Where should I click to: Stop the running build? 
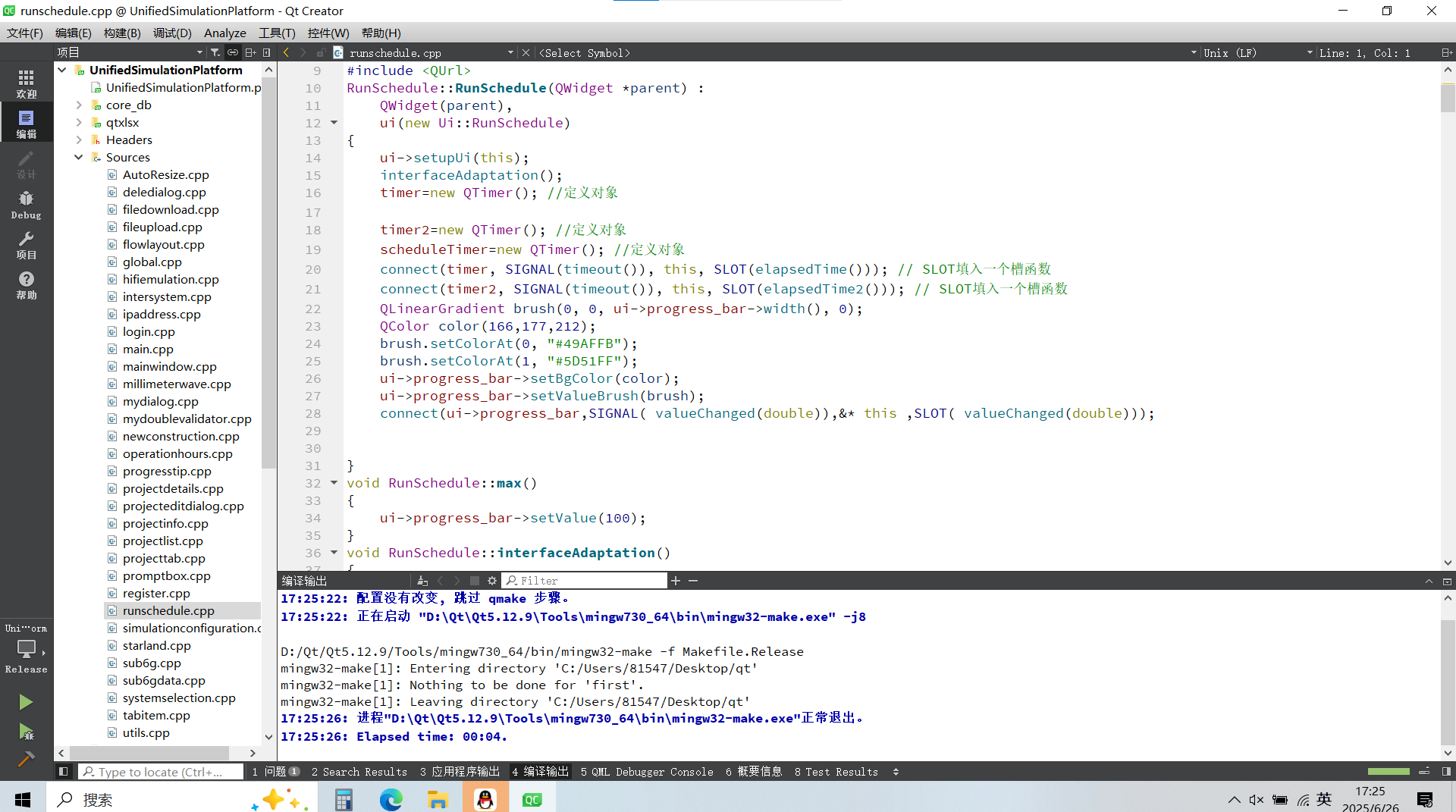coord(475,581)
